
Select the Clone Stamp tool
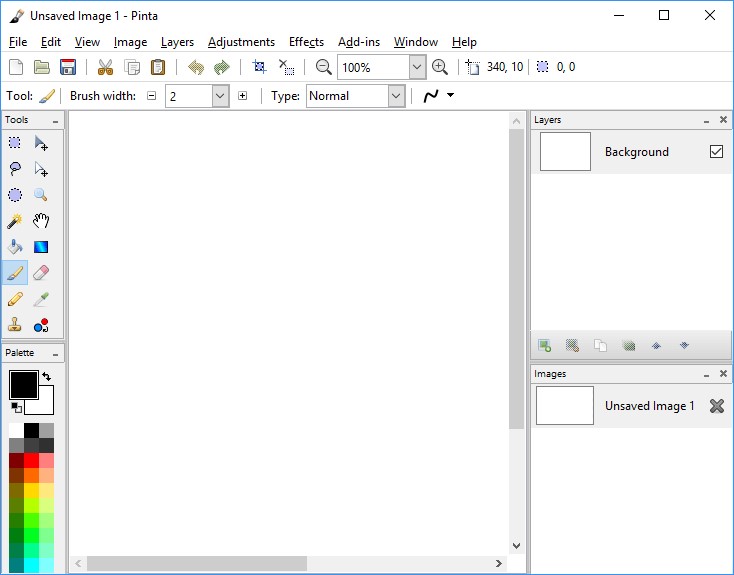coord(15,324)
